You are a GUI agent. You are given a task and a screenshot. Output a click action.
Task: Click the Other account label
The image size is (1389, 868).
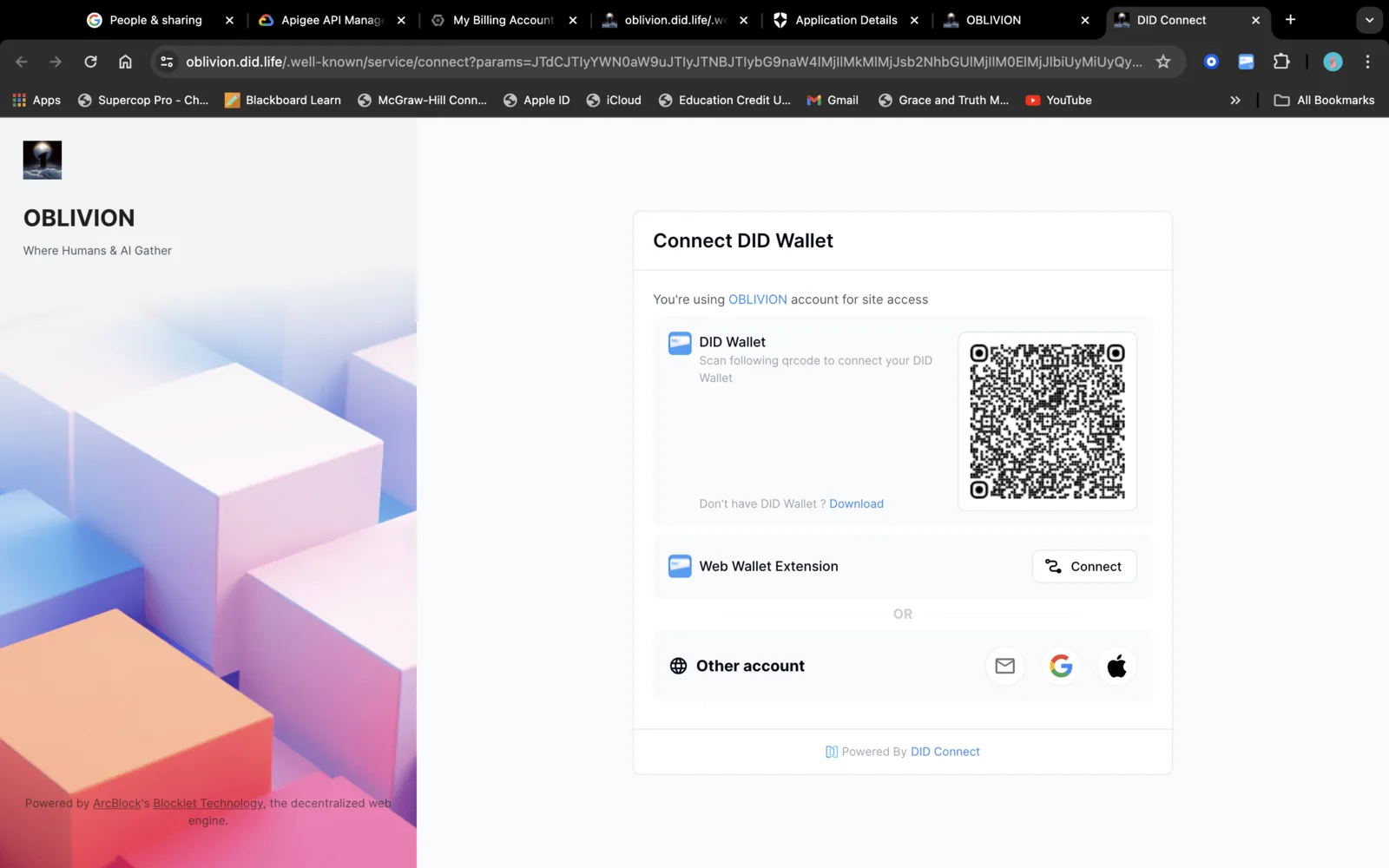750,666
